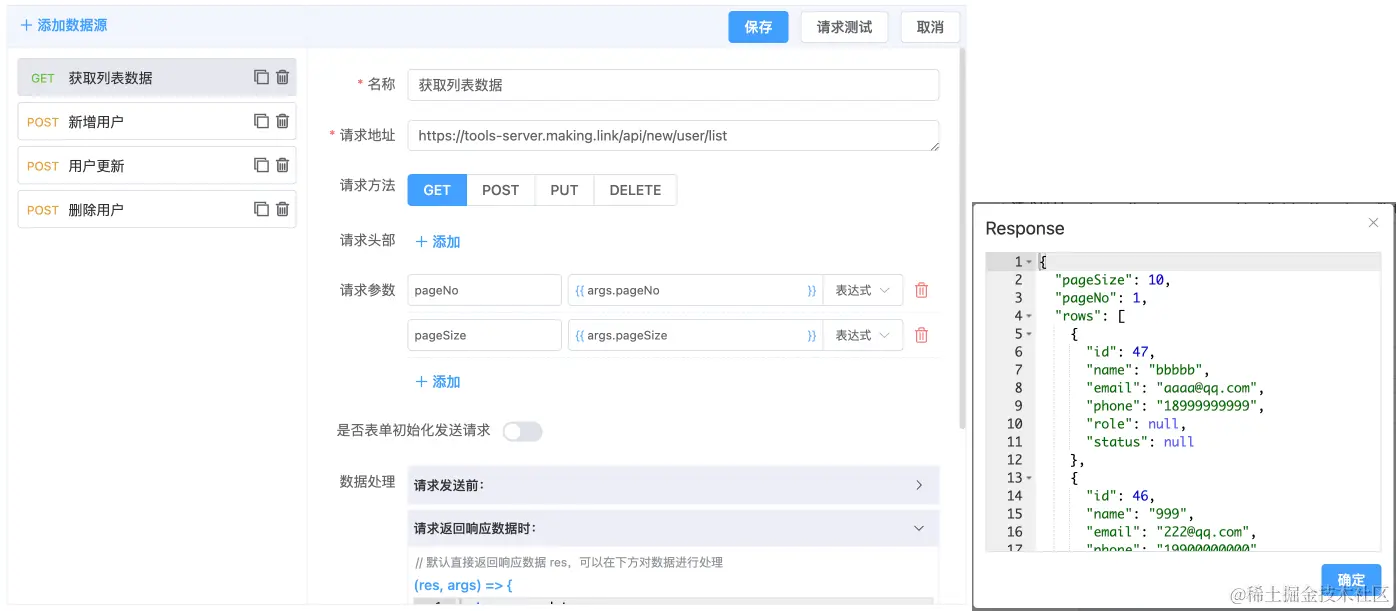Screen dimensions: 1396x611
Task: Click inside the 名称 input field
Action: tap(673, 85)
